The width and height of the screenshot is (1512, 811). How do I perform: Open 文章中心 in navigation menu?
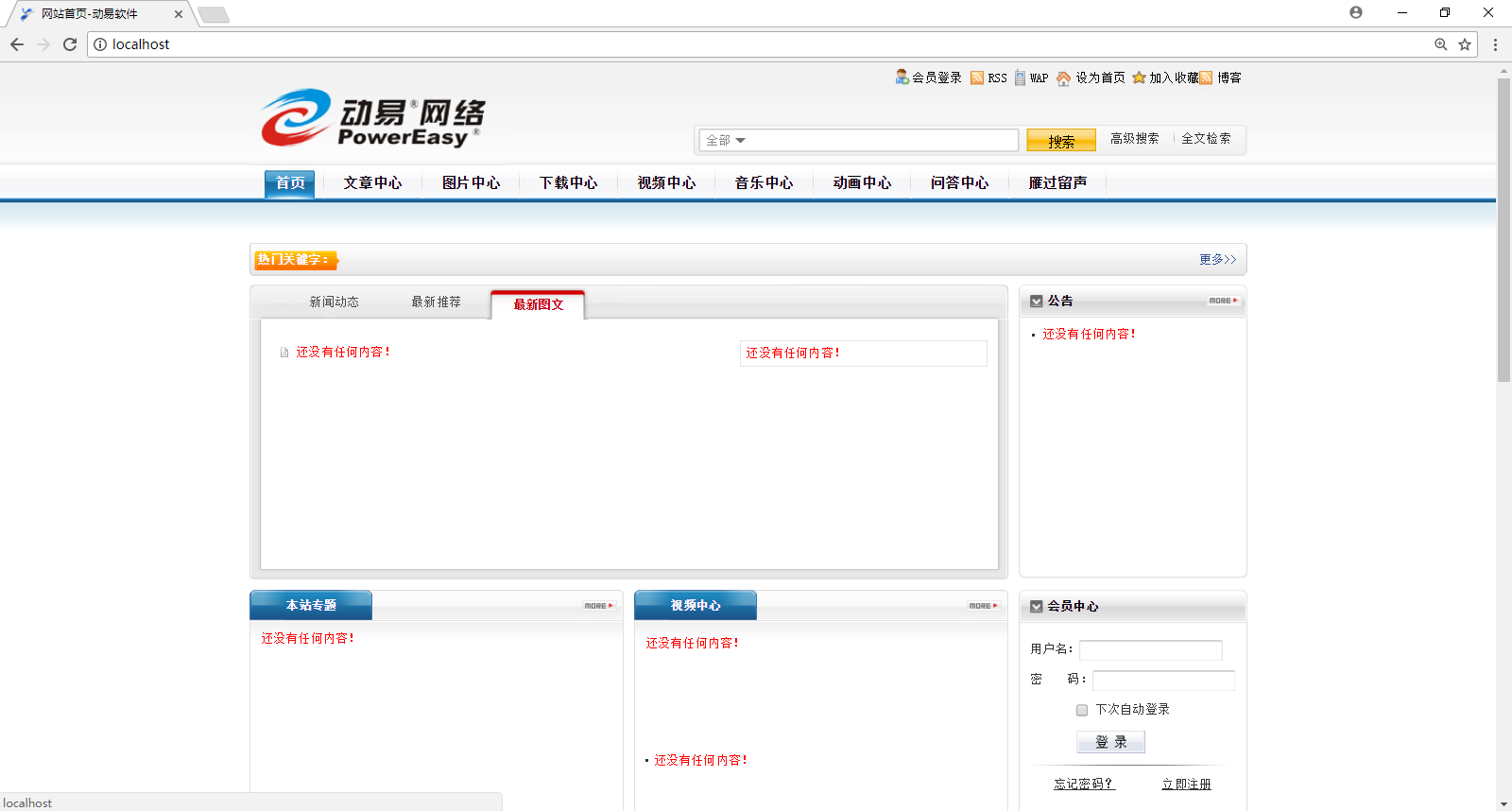[372, 182]
